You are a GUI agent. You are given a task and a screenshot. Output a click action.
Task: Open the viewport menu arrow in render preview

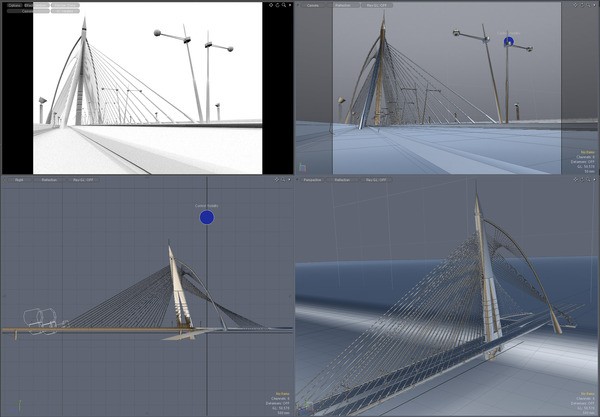point(291,5)
